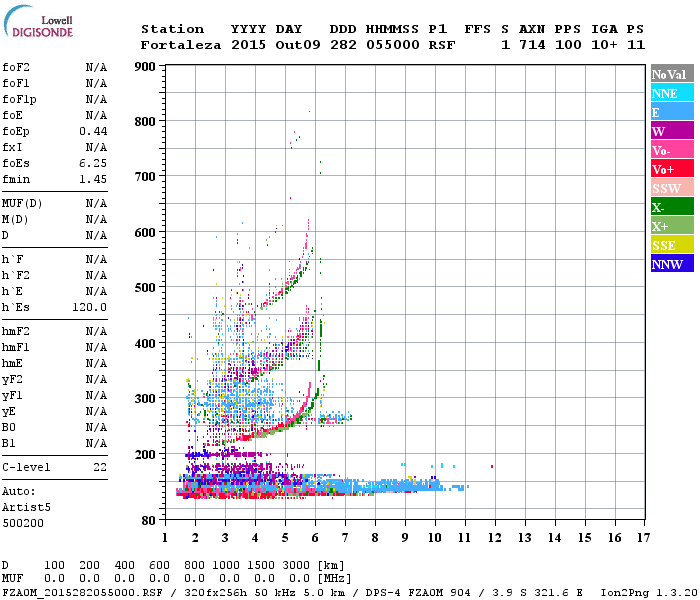Click the 3000 km distance column header
Image resolution: width=700 pixels, height=600 pixels.
point(296,565)
